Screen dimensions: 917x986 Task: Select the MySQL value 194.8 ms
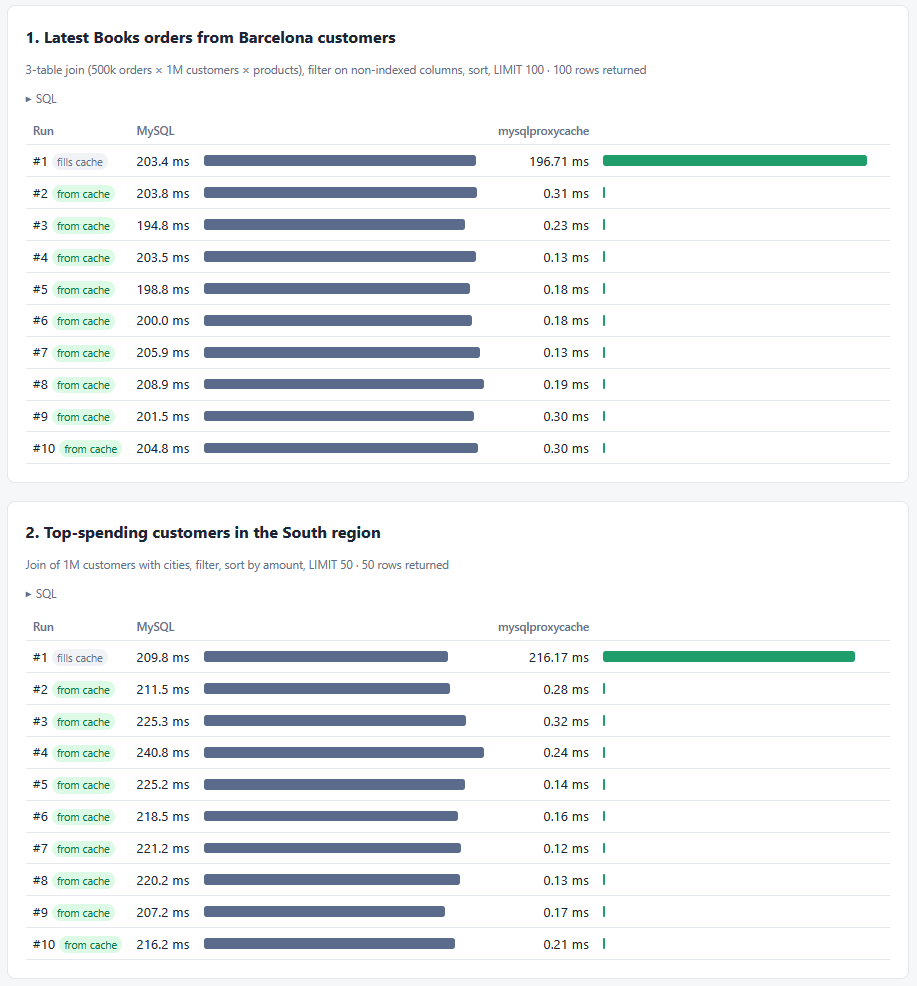click(163, 225)
